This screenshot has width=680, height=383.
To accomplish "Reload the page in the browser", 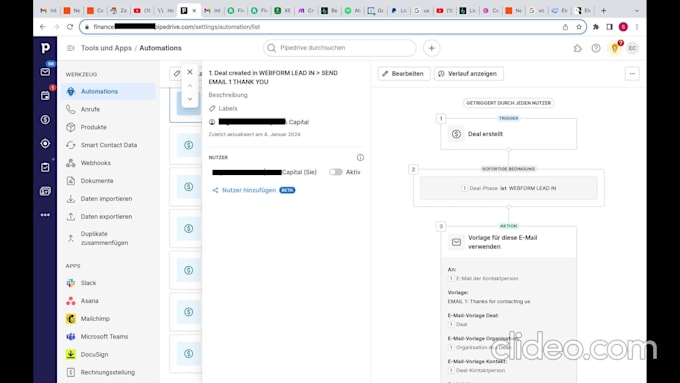I will point(70,27).
